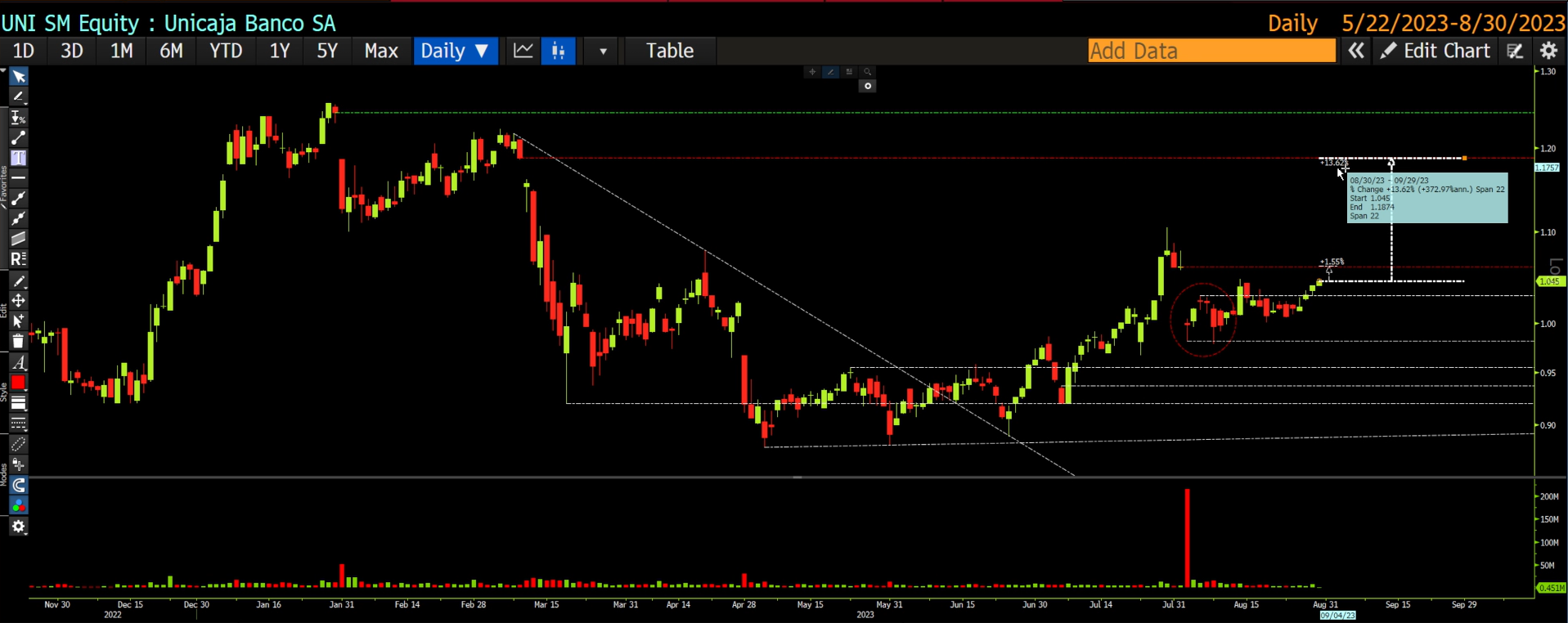Toggle the annotations pencil icon in header
This screenshot has width=1568, height=623.
pos(1515,51)
